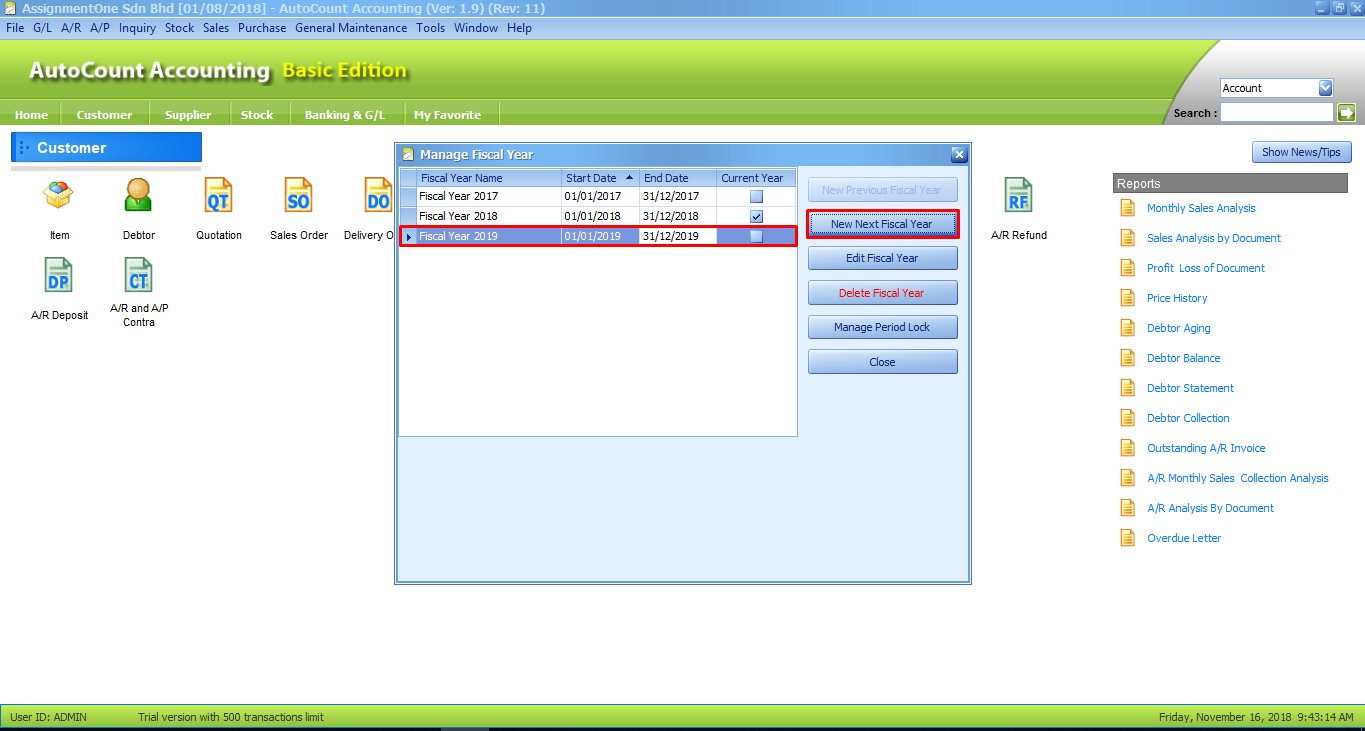The height and width of the screenshot is (731, 1365).
Task: Sort by the Fiscal Year Name column header
Action: [x=489, y=178]
